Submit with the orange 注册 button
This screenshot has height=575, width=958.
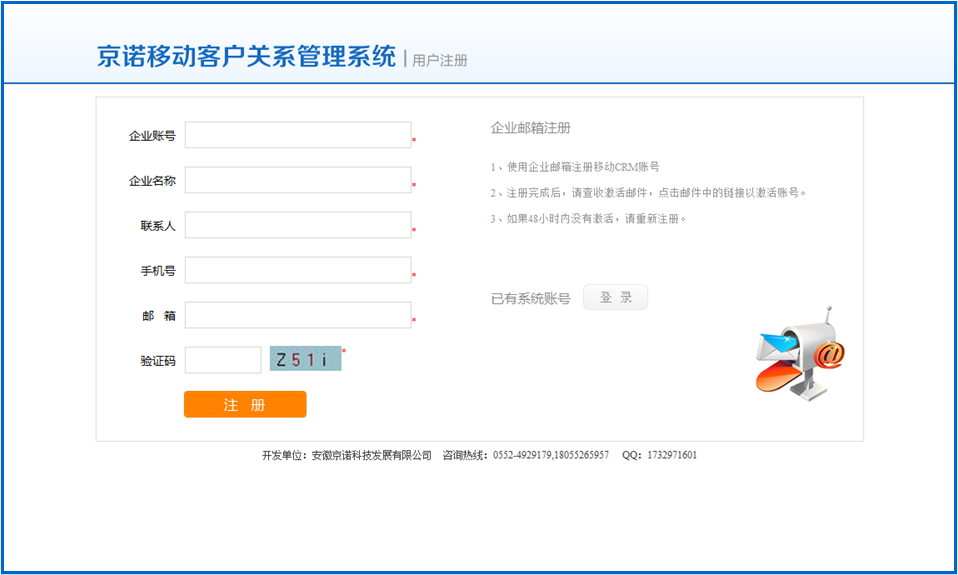(x=245, y=405)
